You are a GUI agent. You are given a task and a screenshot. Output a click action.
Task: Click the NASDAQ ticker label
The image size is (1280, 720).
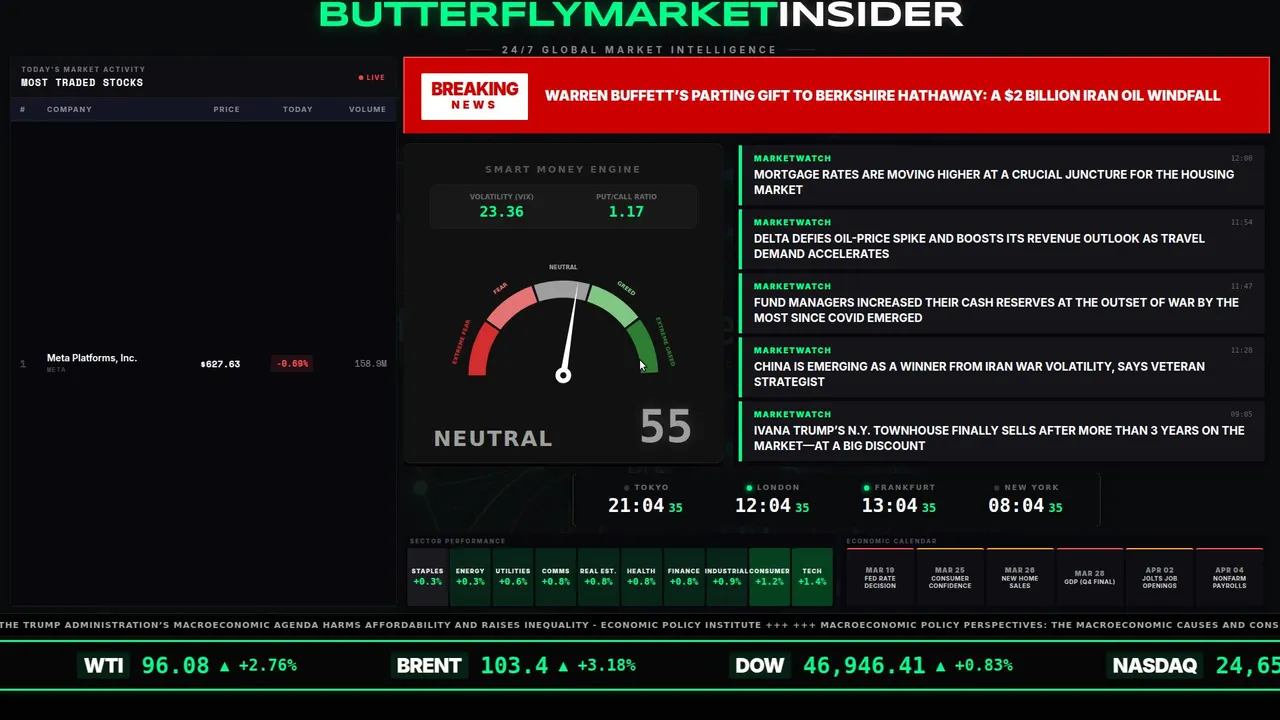point(1155,665)
